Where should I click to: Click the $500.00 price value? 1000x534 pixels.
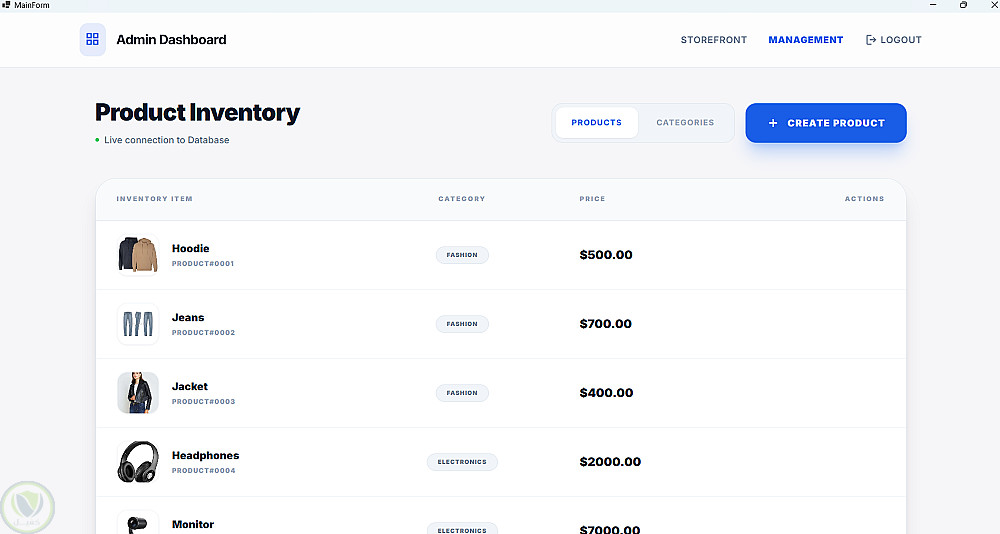tap(606, 255)
